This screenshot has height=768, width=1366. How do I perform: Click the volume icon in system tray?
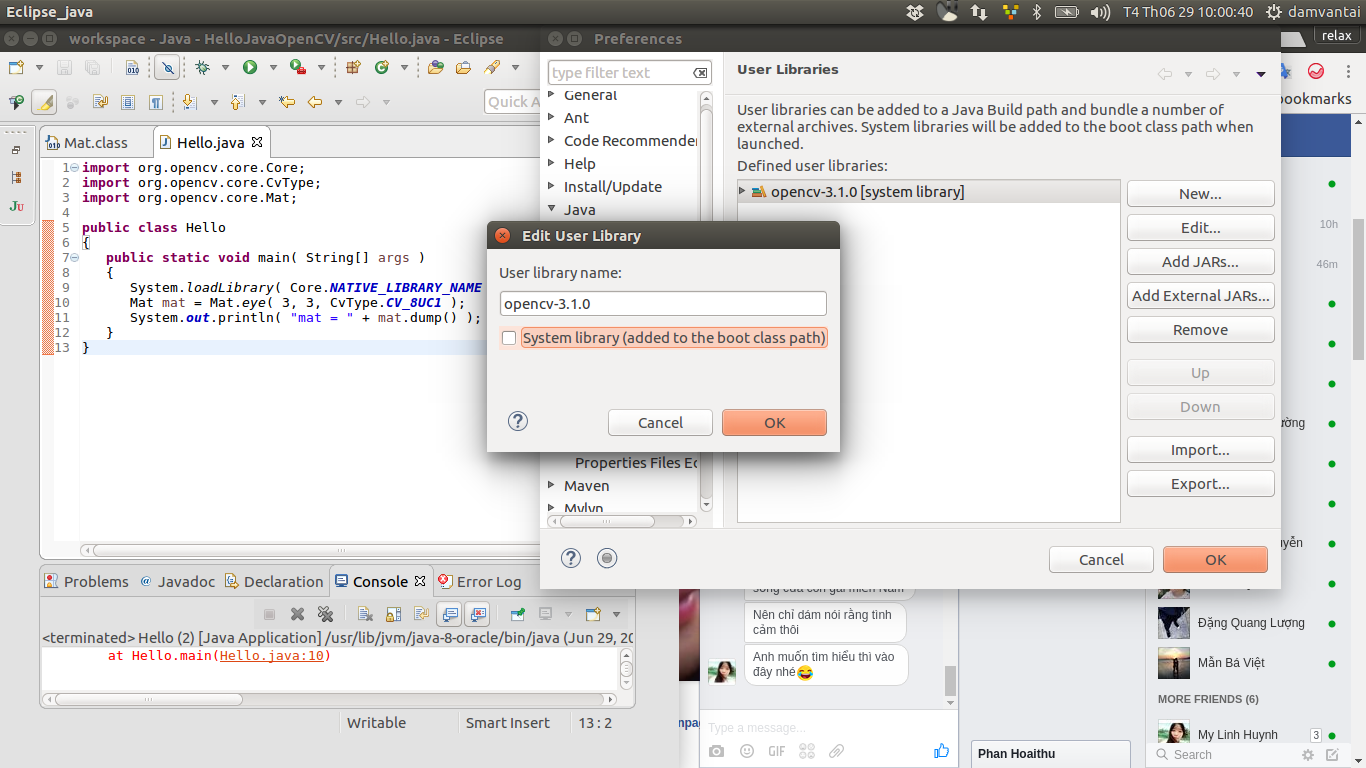[x=1100, y=12]
